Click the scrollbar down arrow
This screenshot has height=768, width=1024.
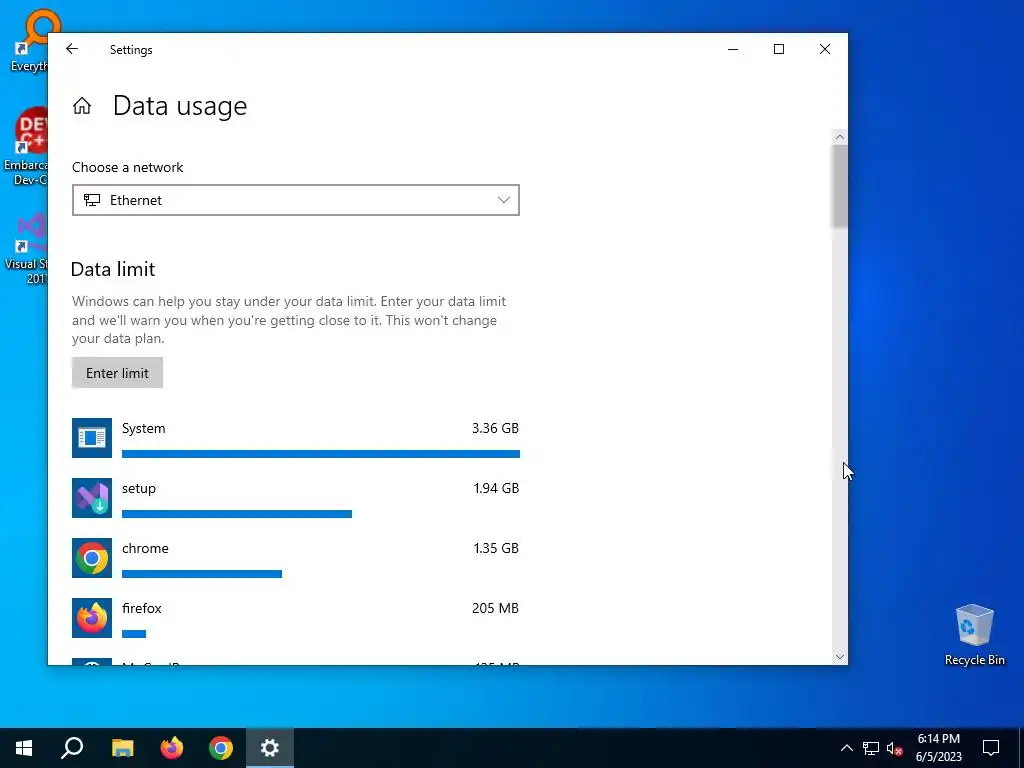840,657
